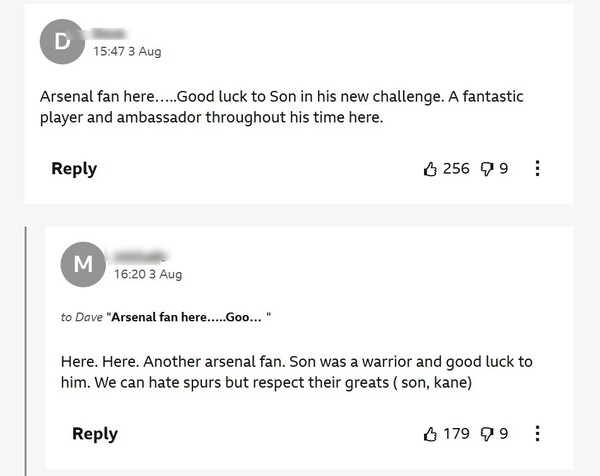Dislike the first comment about Son's new challenge
The height and width of the screenshot is (476, 600).
click(488, 169)
